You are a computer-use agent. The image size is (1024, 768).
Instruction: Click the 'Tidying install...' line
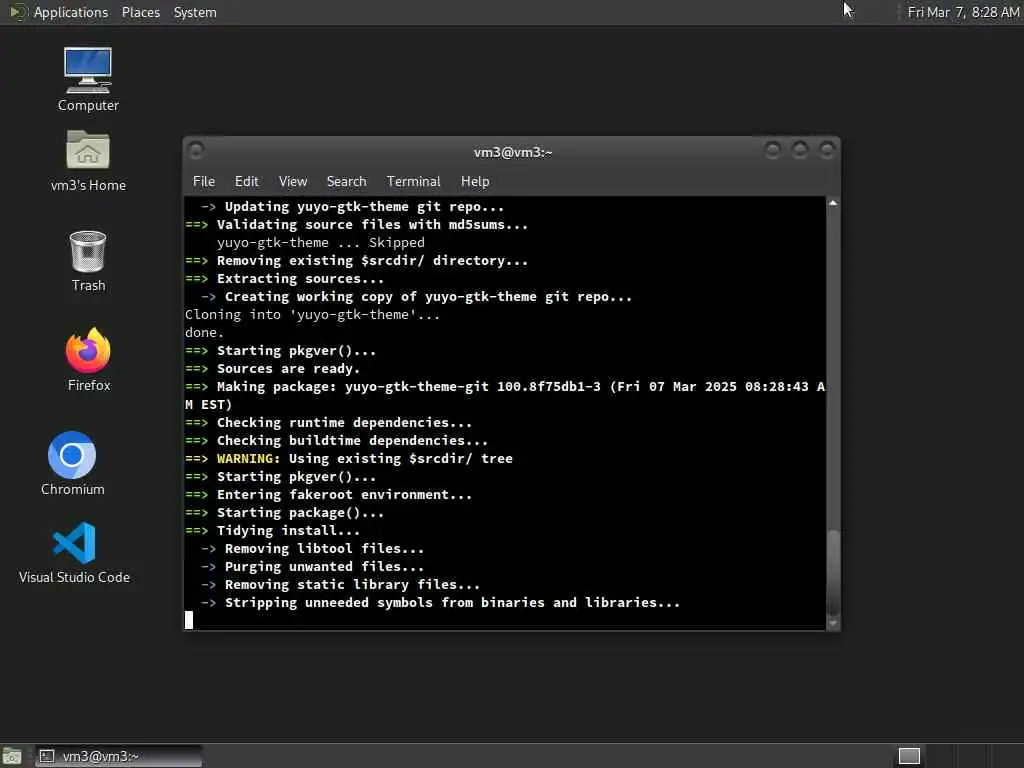coord(288,530)
